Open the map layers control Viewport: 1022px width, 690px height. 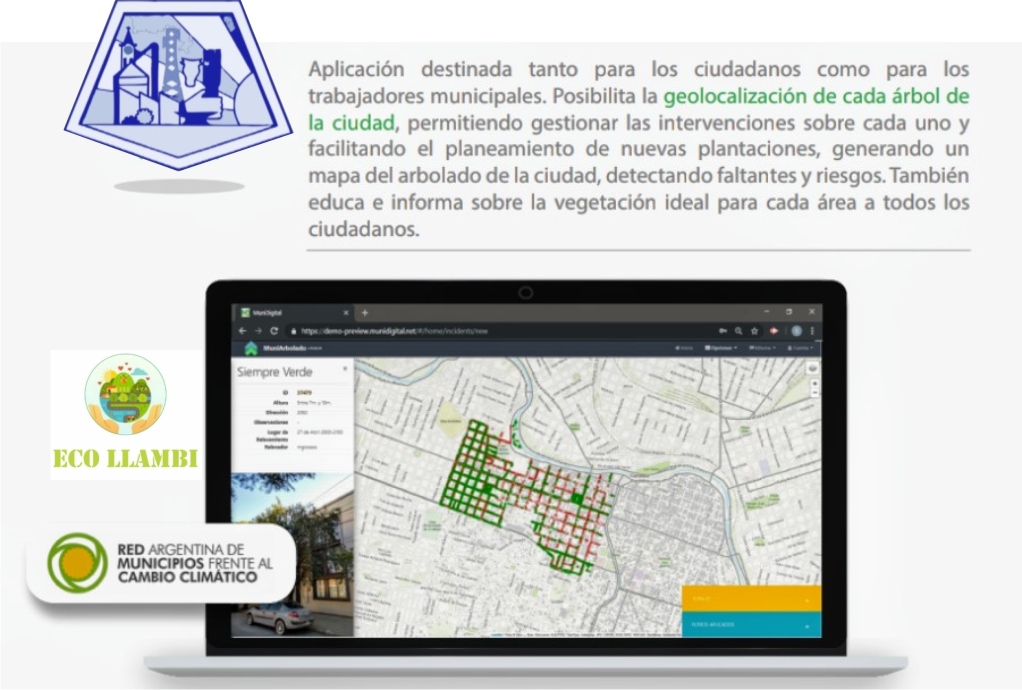(813, 368)
